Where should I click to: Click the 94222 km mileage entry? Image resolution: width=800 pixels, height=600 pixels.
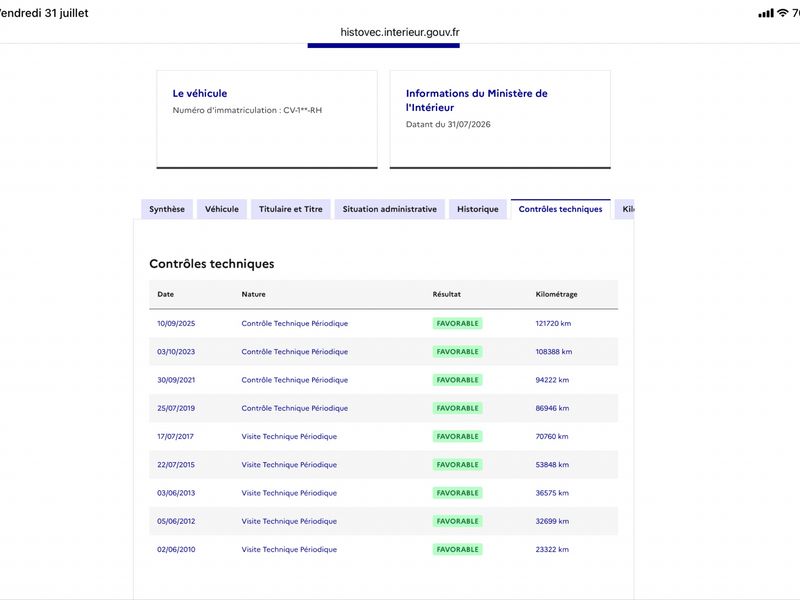[x=552, y=380]
